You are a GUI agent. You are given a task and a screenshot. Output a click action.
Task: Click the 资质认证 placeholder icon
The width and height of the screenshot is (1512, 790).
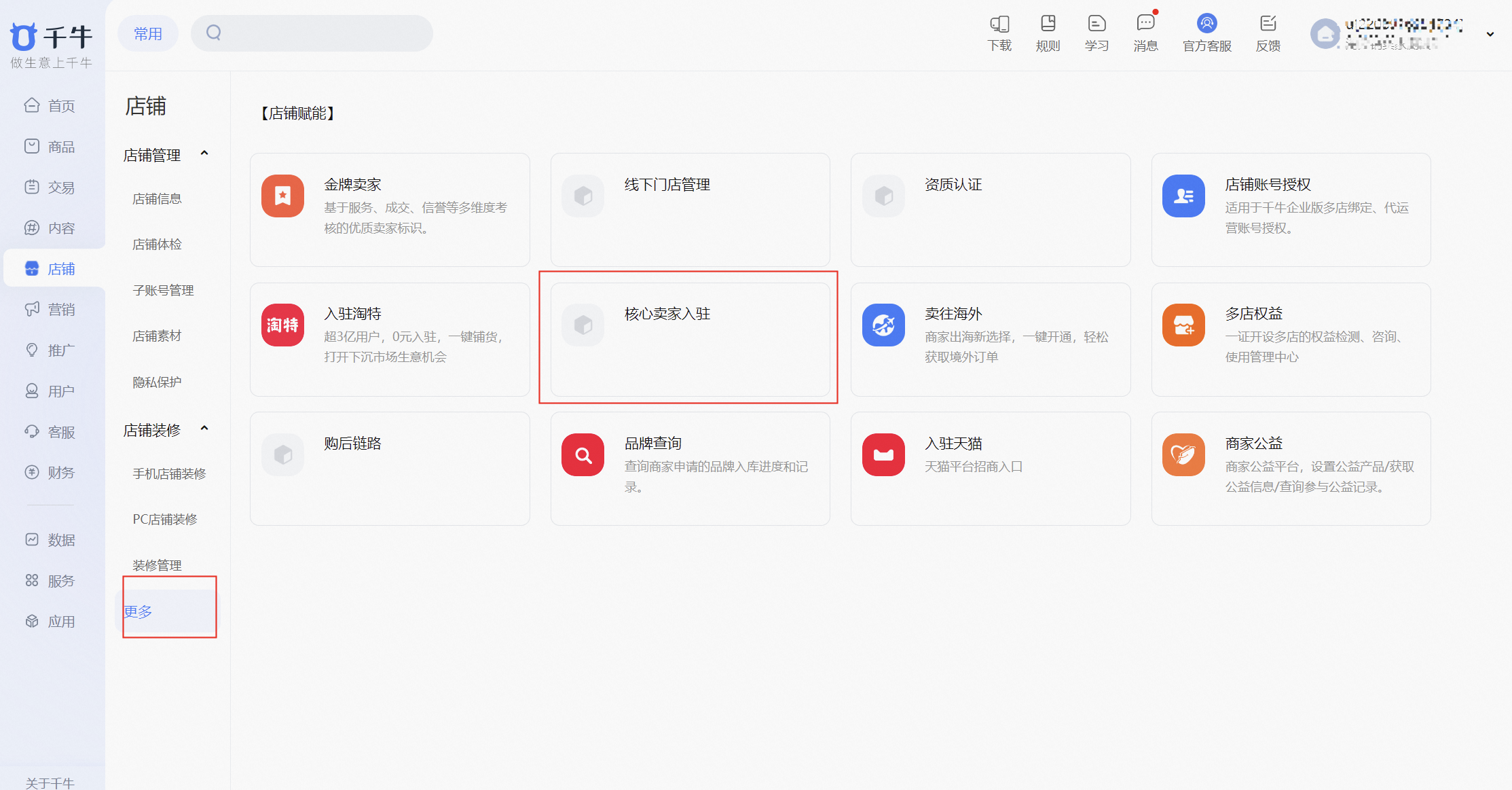click(x=883, y=196)
